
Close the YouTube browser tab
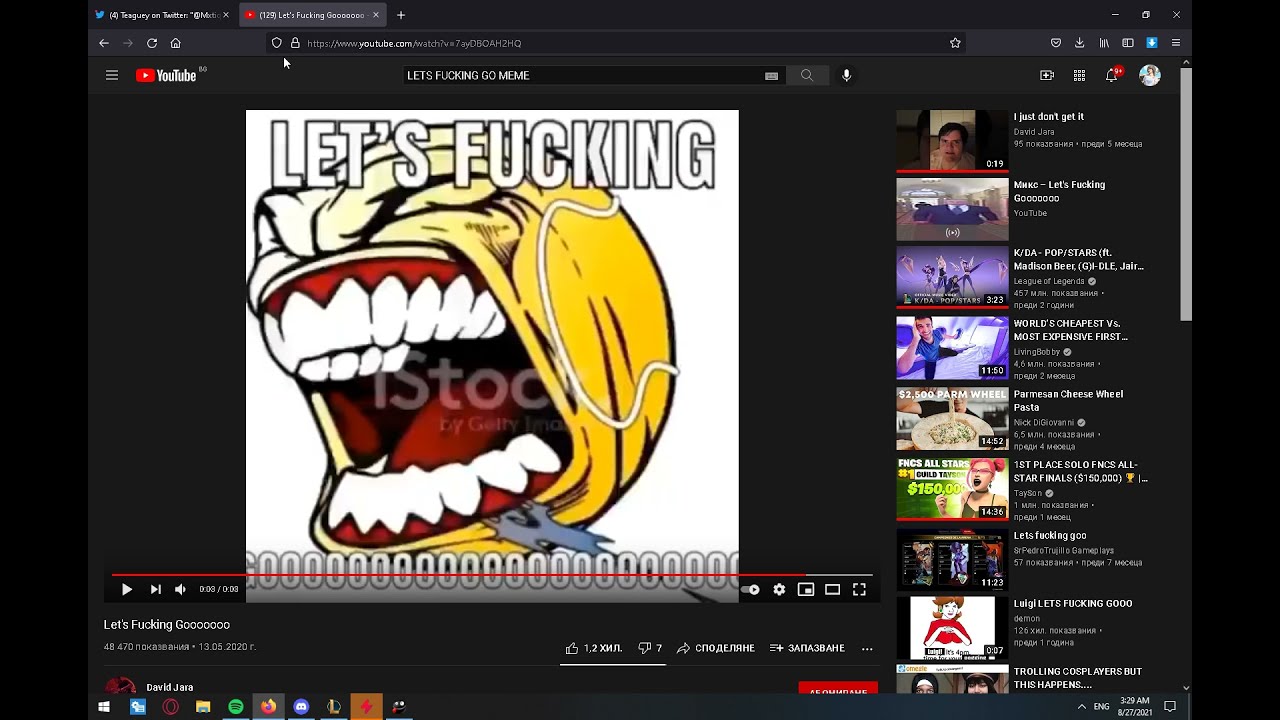click(376, 15)
